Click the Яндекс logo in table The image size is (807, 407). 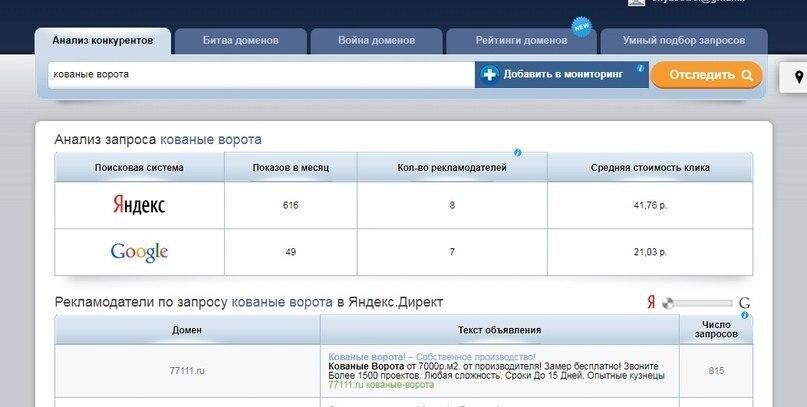(139, 205)
